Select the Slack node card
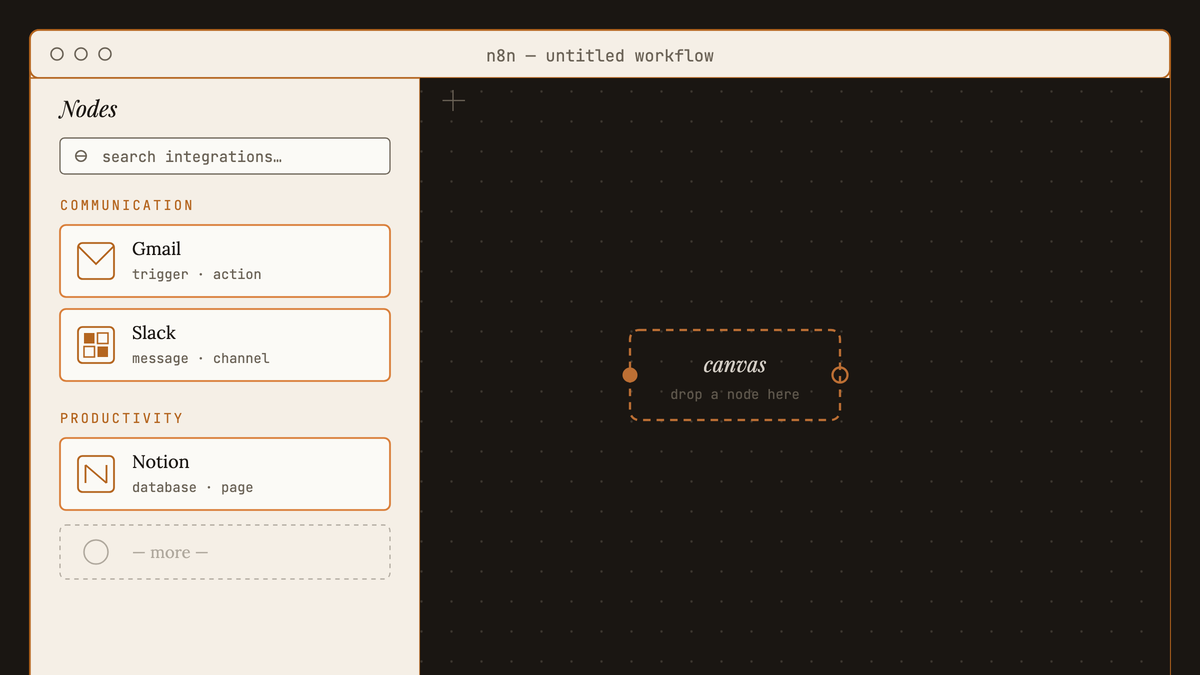The width and height of the screenshot is (1200, 675). tap(225, 345)
